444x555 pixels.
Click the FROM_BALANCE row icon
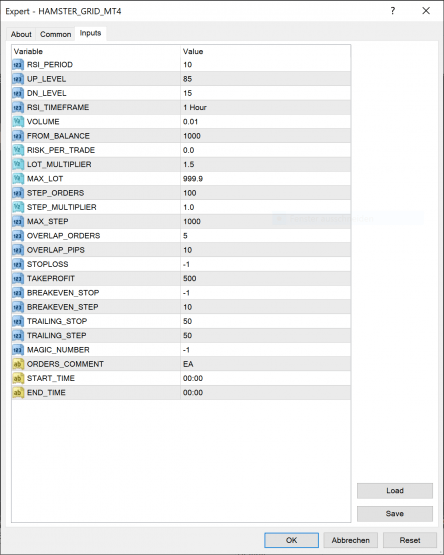point(18,136)
